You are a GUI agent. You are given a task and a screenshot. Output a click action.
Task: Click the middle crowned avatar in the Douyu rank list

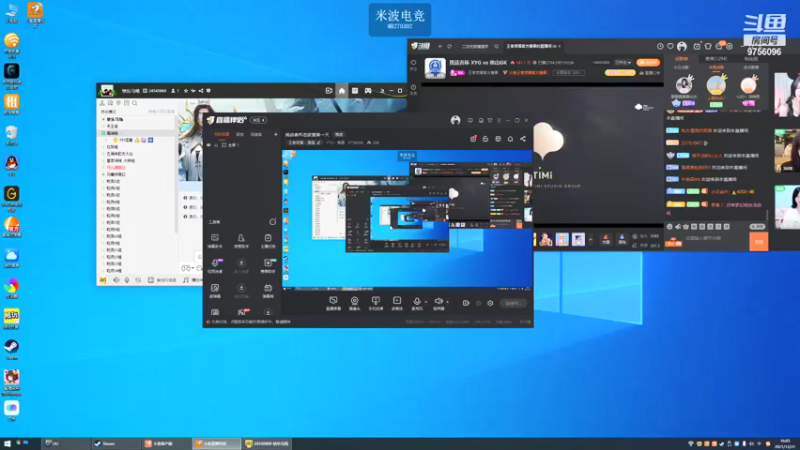[x=716, y=85]
